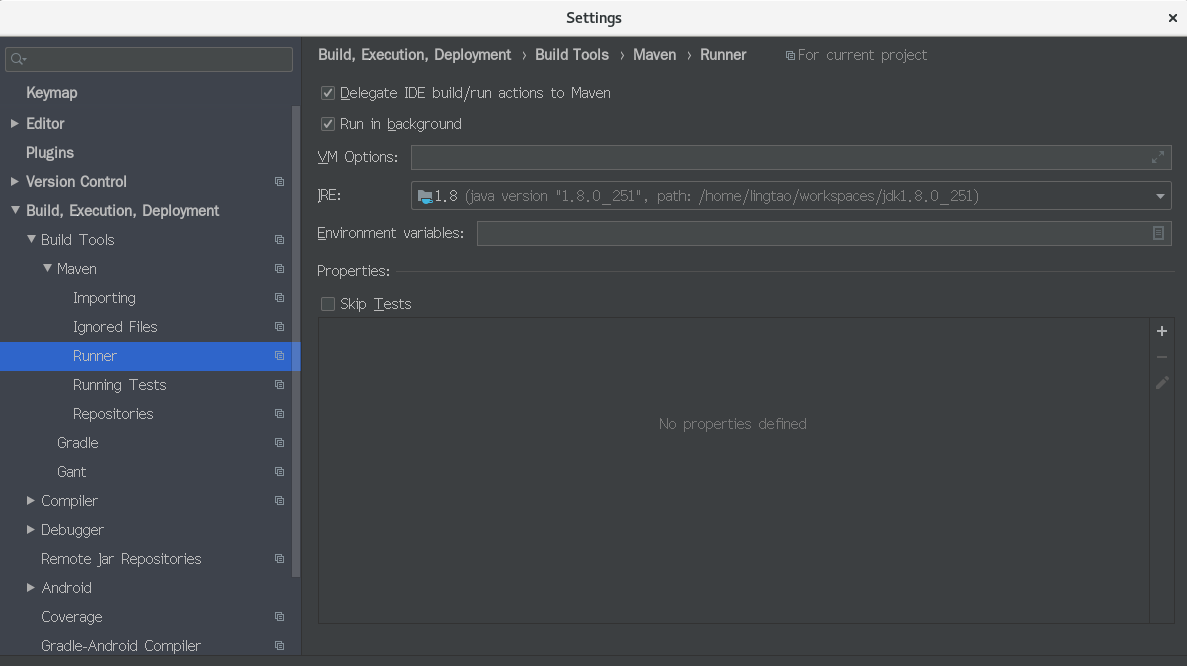Click the 'No properties defined' placeholder text
The height and width of the screenshot is (666, 1187).
733,424
